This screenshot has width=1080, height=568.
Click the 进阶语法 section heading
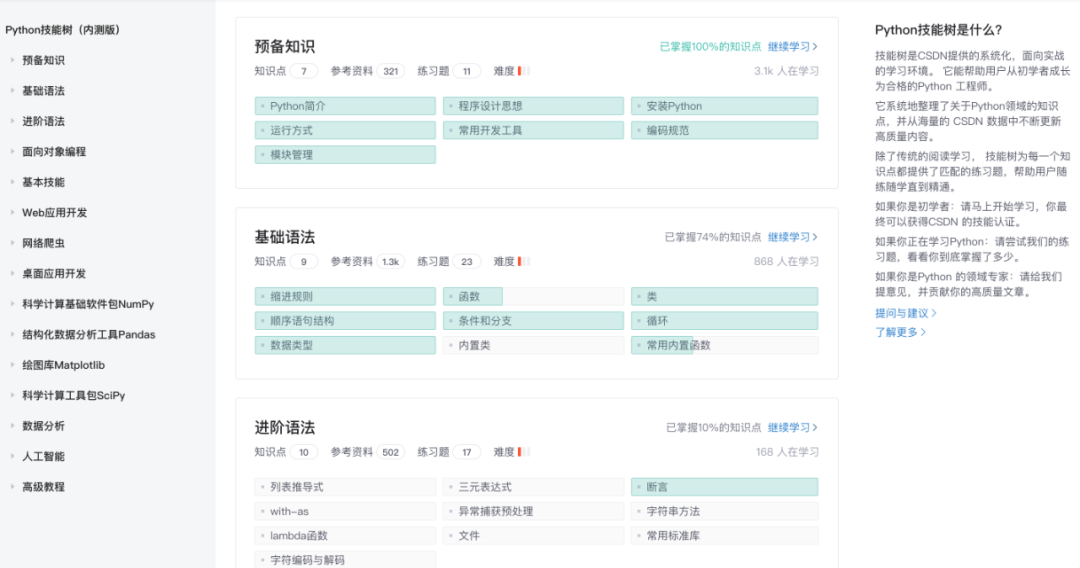tap(284, 428)
